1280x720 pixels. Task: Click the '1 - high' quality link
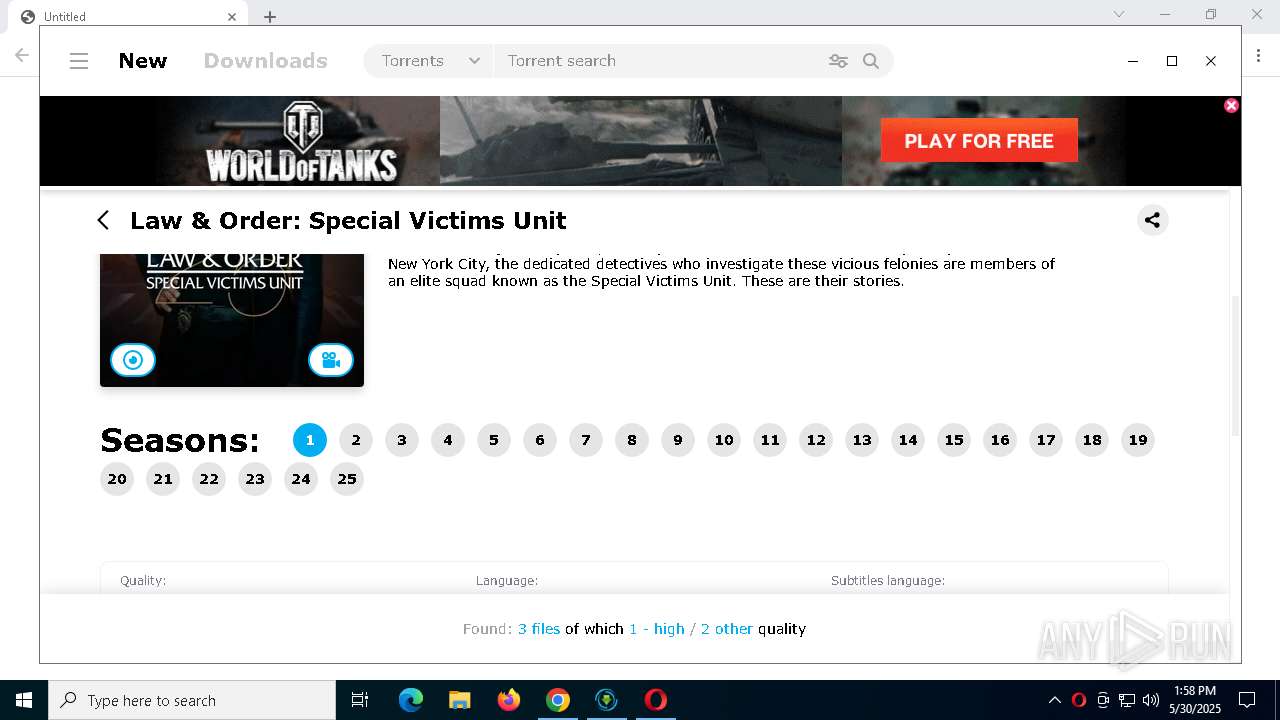(x=657, y=629)
